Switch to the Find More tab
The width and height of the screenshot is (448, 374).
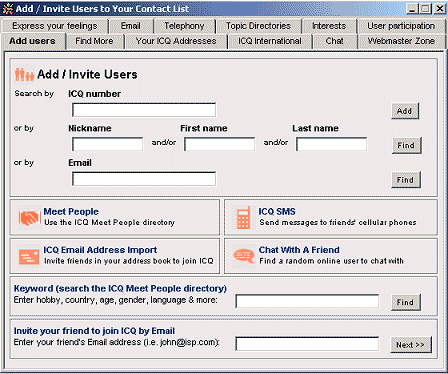94,41
